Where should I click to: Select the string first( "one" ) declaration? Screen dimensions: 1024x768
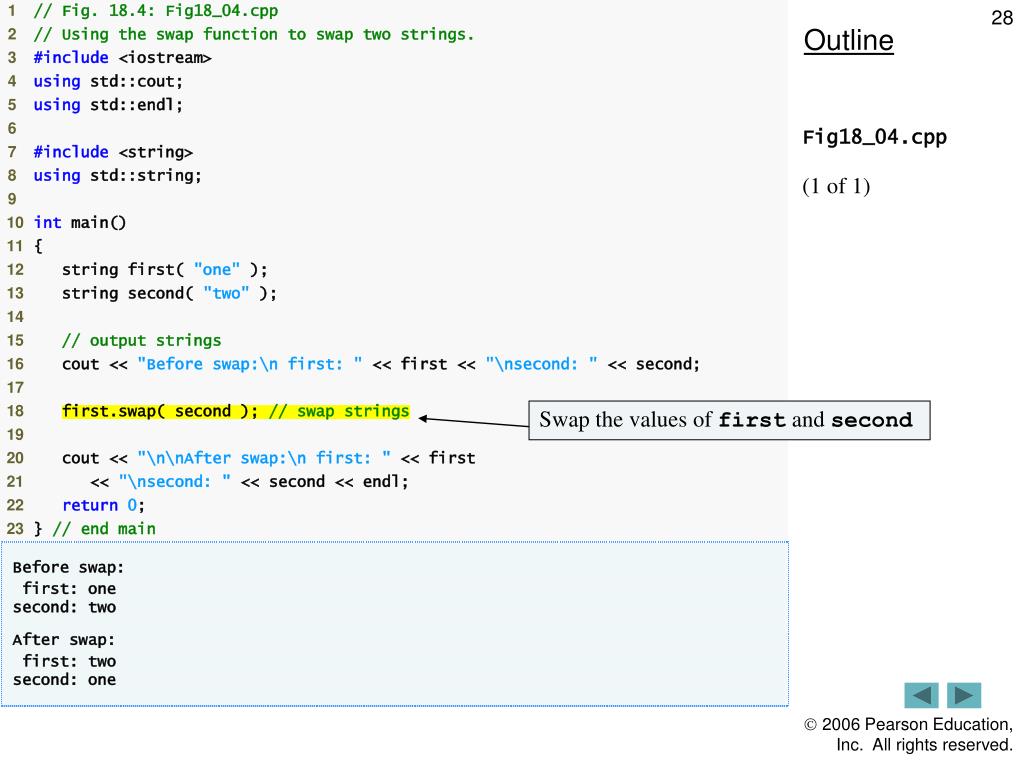(x=165, y=269)
